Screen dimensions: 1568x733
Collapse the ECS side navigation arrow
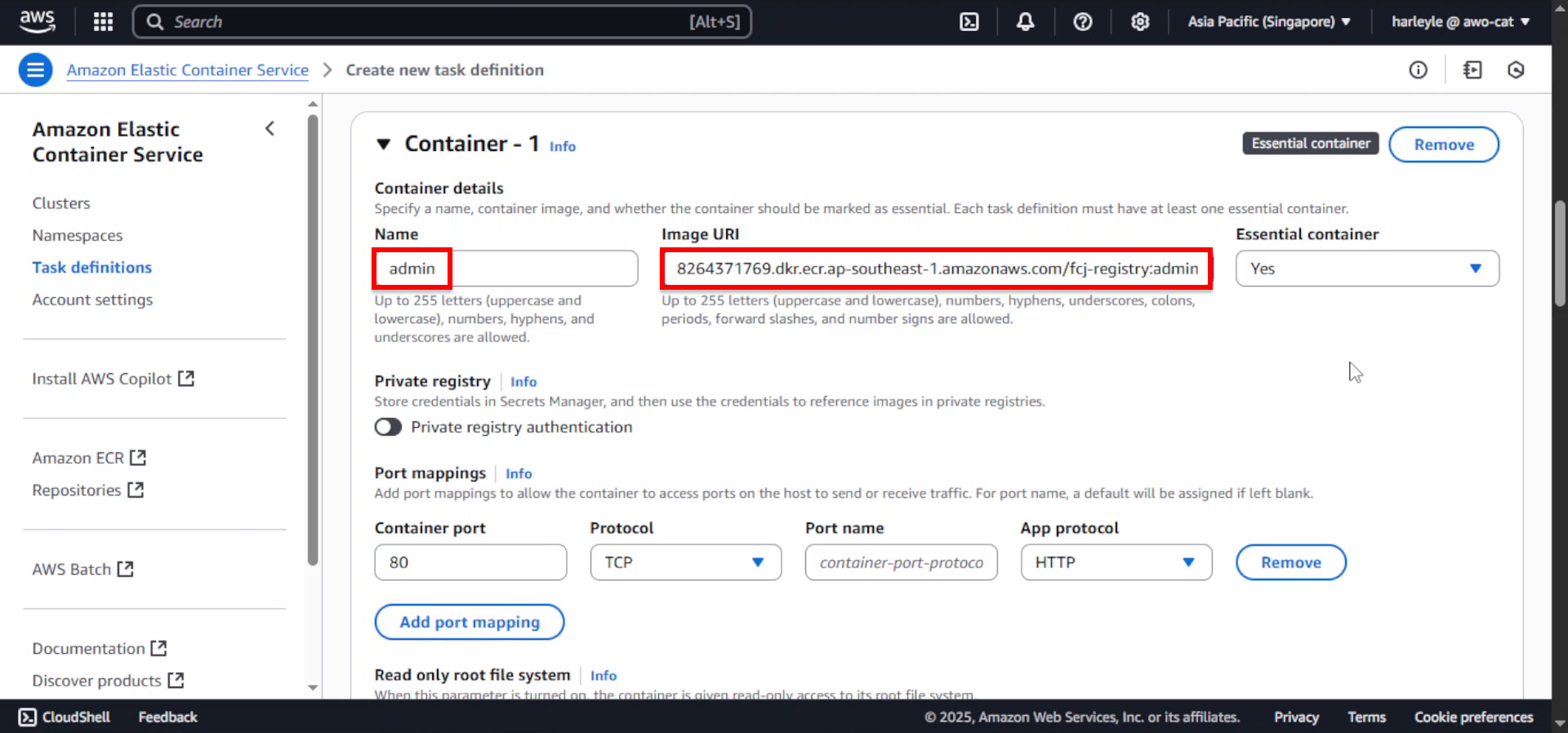pos(270,129)
